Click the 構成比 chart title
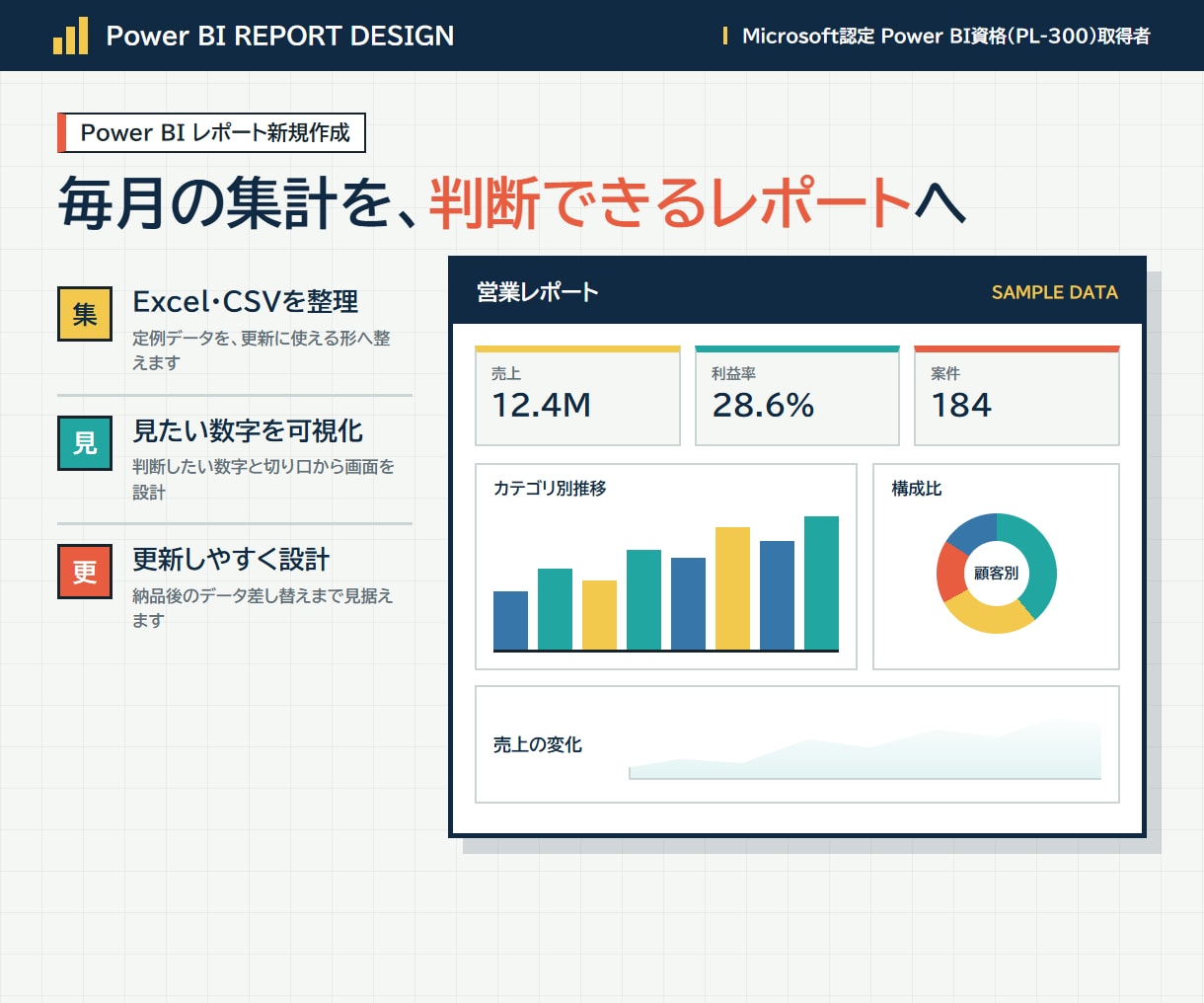Image resolution: width=1204 pixels, height=1003 pixels. pos(917,489)
